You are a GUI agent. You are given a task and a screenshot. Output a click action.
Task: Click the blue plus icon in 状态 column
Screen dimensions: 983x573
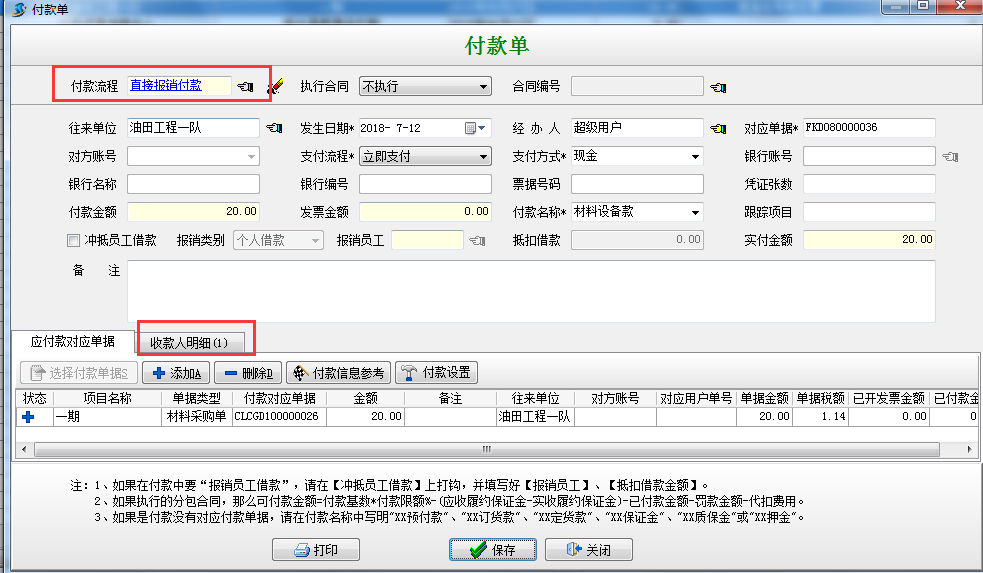click(28, 417)
